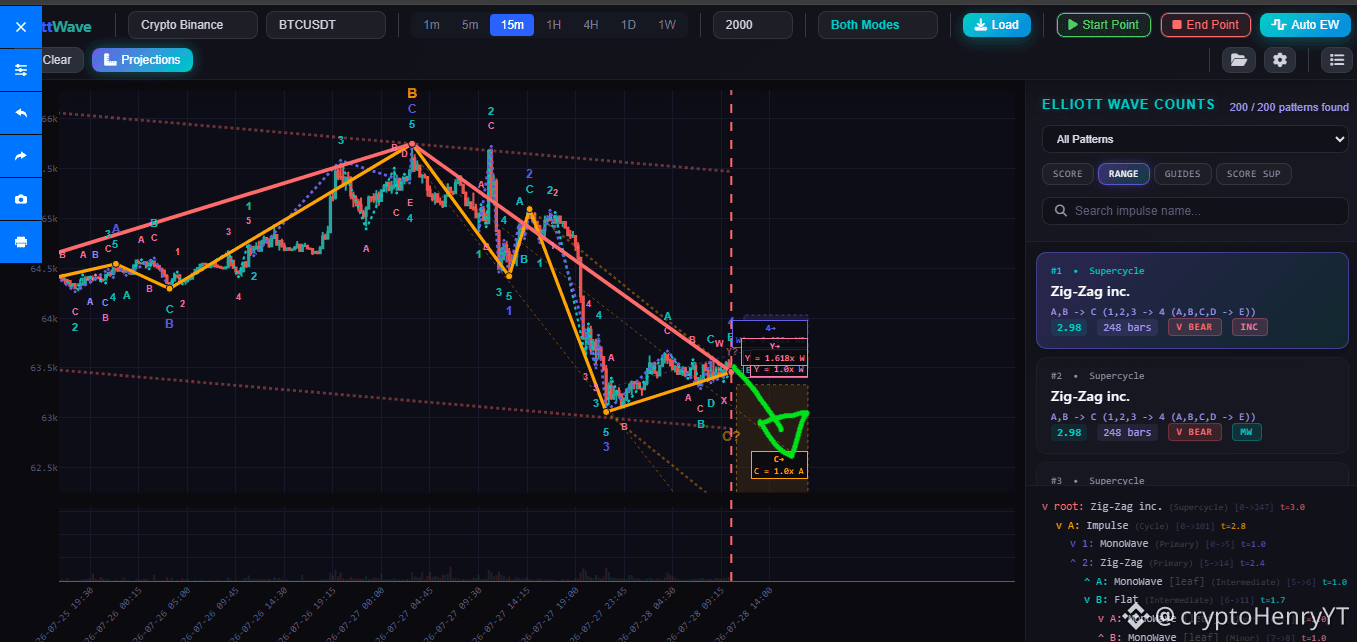The image size is (1357, 642).
Task: Toggle the Projections button
Action: click(x=142, y=60)
